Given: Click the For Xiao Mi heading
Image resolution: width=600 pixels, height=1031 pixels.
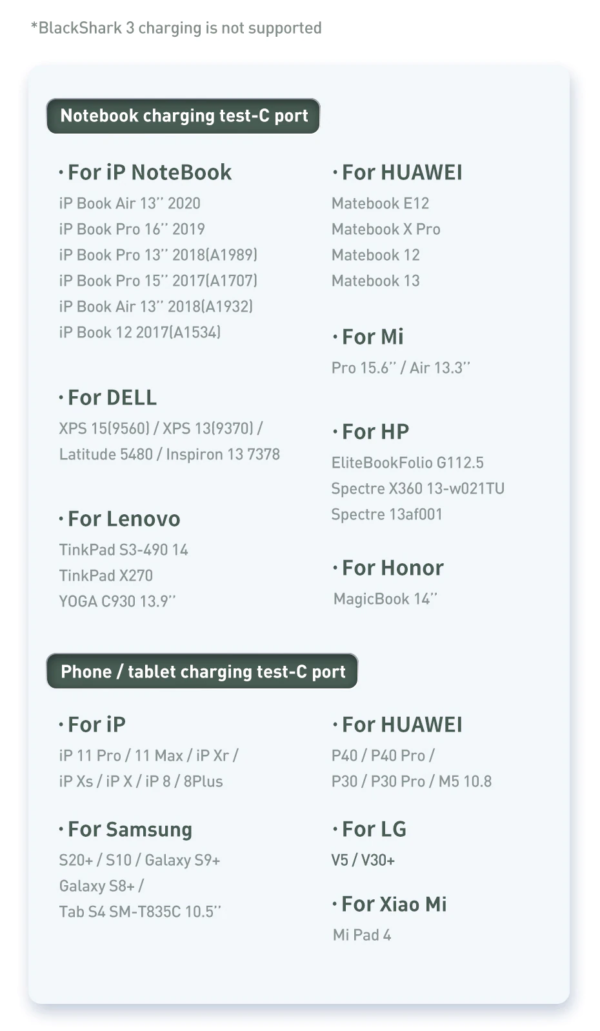Looking at the screenshot, I should (390, 904).
